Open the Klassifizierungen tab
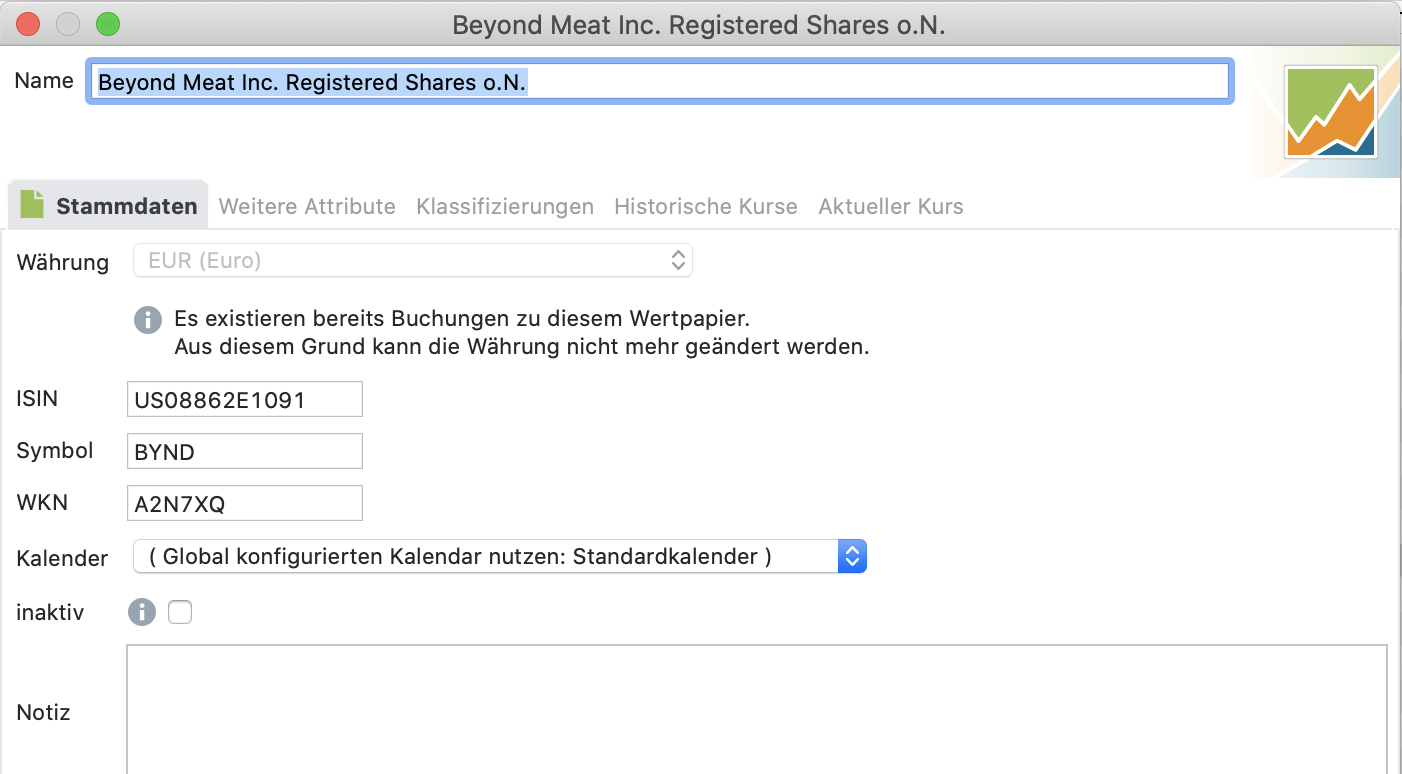The image size is (1402, 774). pos(505,207)
